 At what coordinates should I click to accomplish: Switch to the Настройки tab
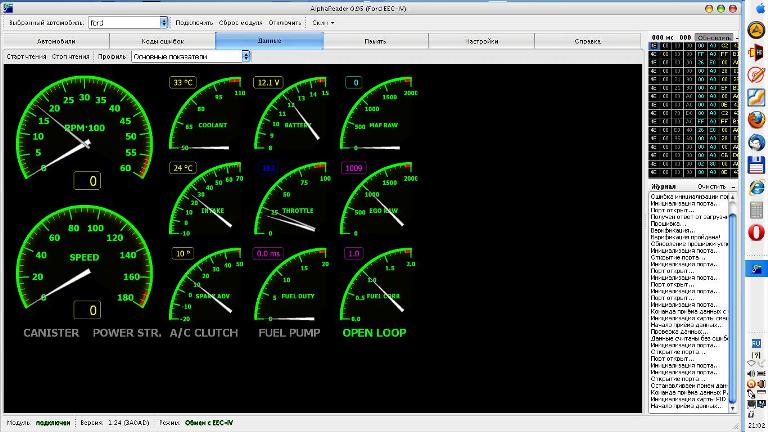(x=482, y=41)
